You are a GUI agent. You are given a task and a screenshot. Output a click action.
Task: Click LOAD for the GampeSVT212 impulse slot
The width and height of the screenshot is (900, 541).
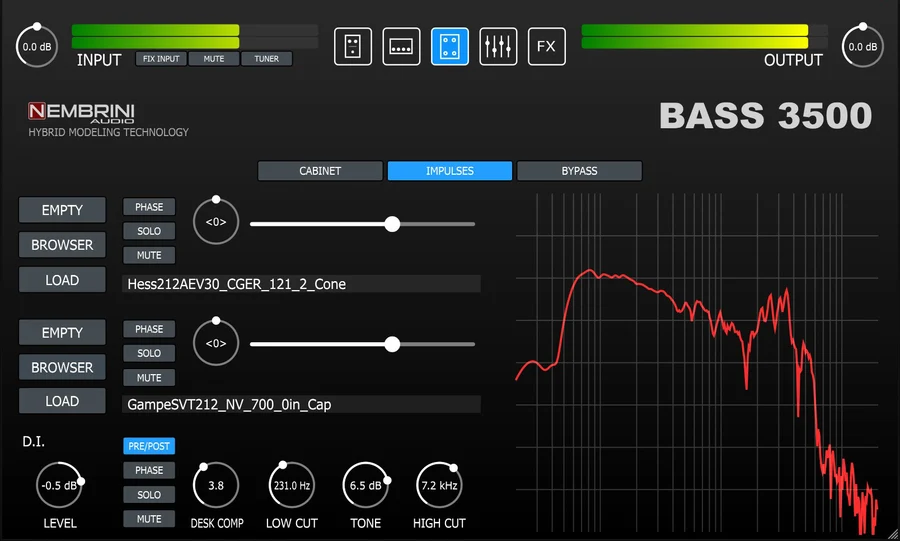click(62, 401)
